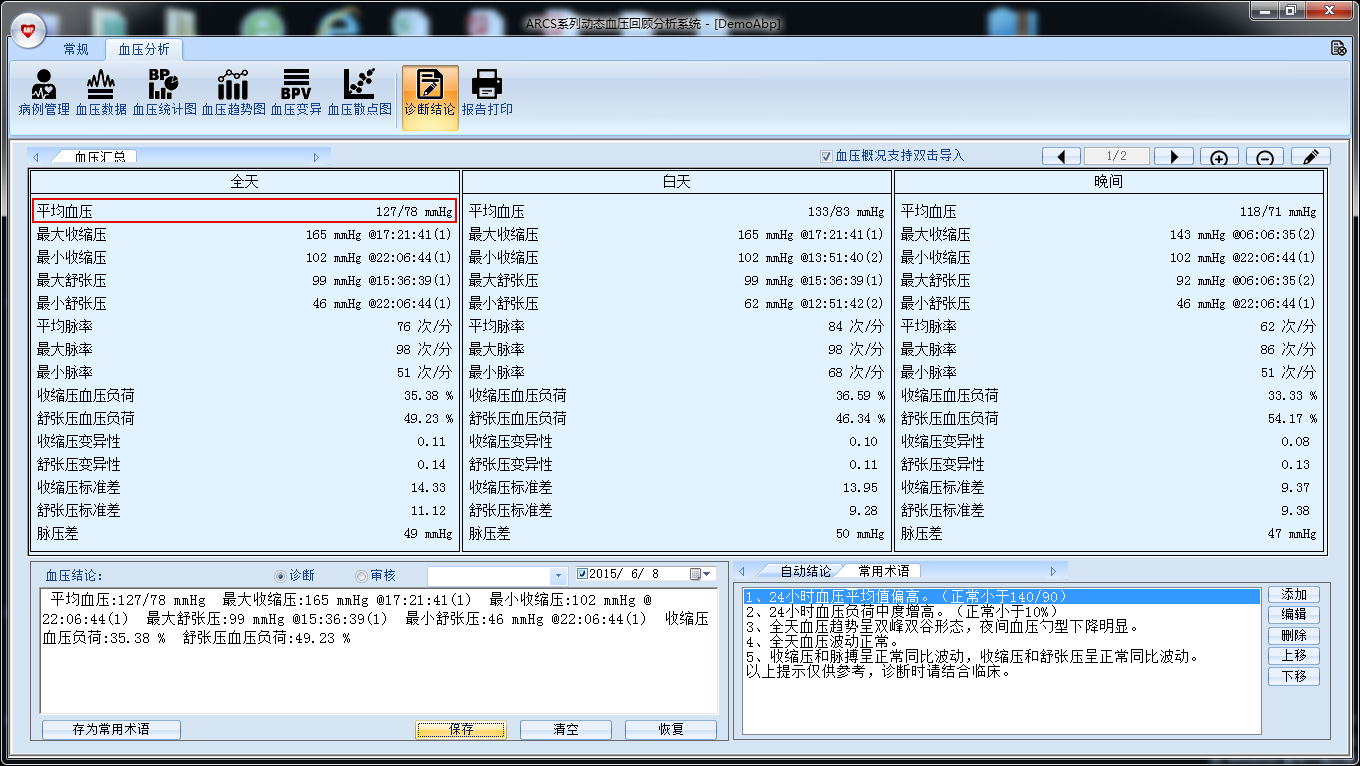
Task: Click the zoom in plus icon
Action: pos(1219,157)
